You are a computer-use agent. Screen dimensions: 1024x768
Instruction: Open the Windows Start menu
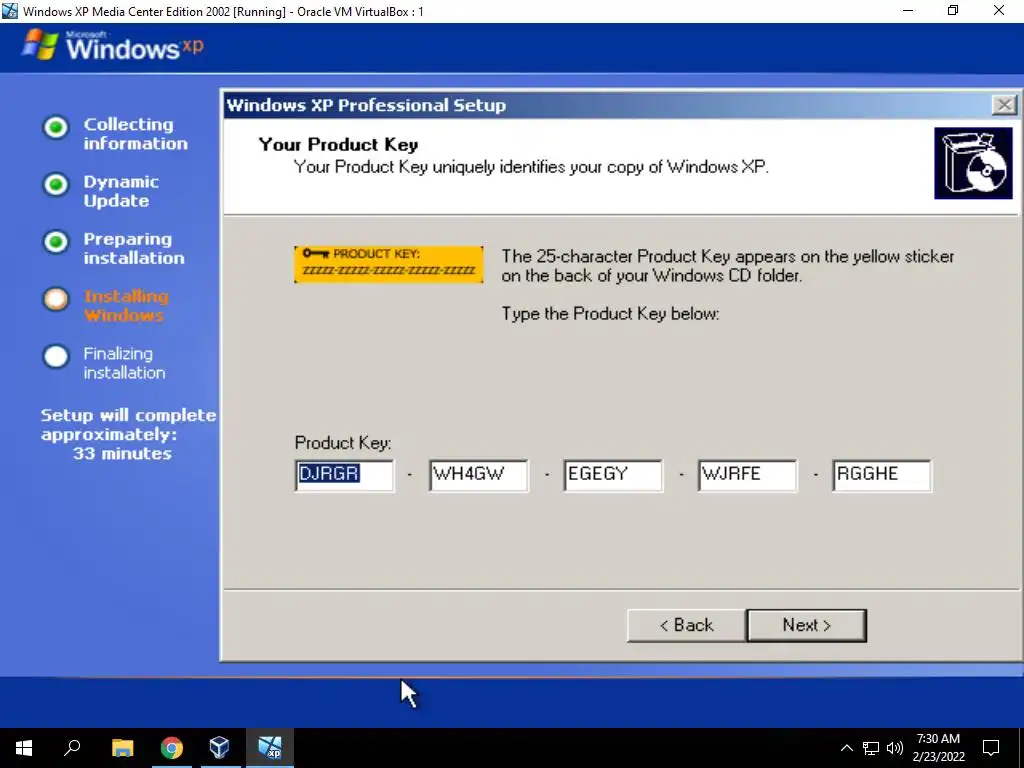(x=24, y=748)
